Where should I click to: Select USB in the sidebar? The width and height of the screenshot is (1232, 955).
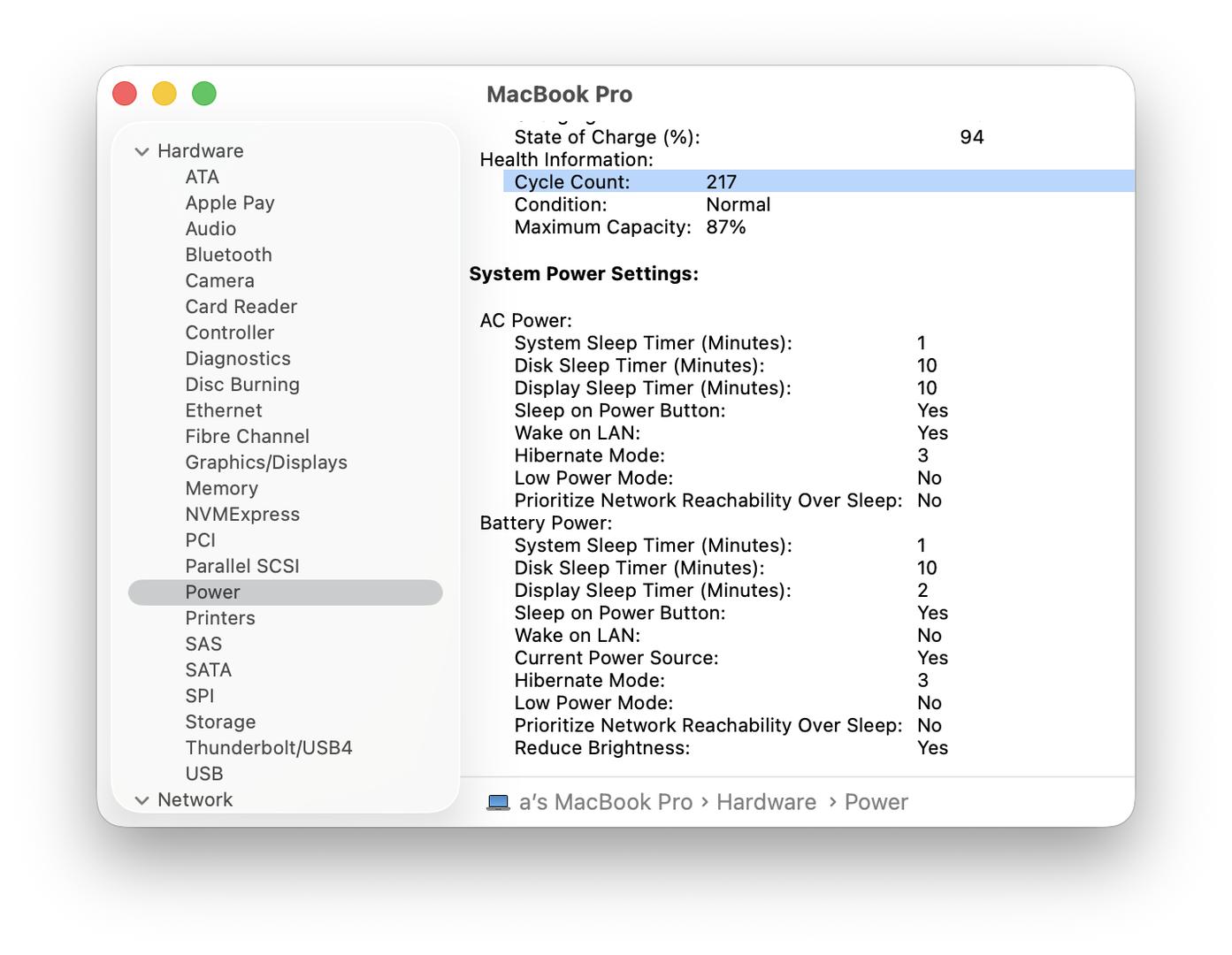[x=203, y=774]
